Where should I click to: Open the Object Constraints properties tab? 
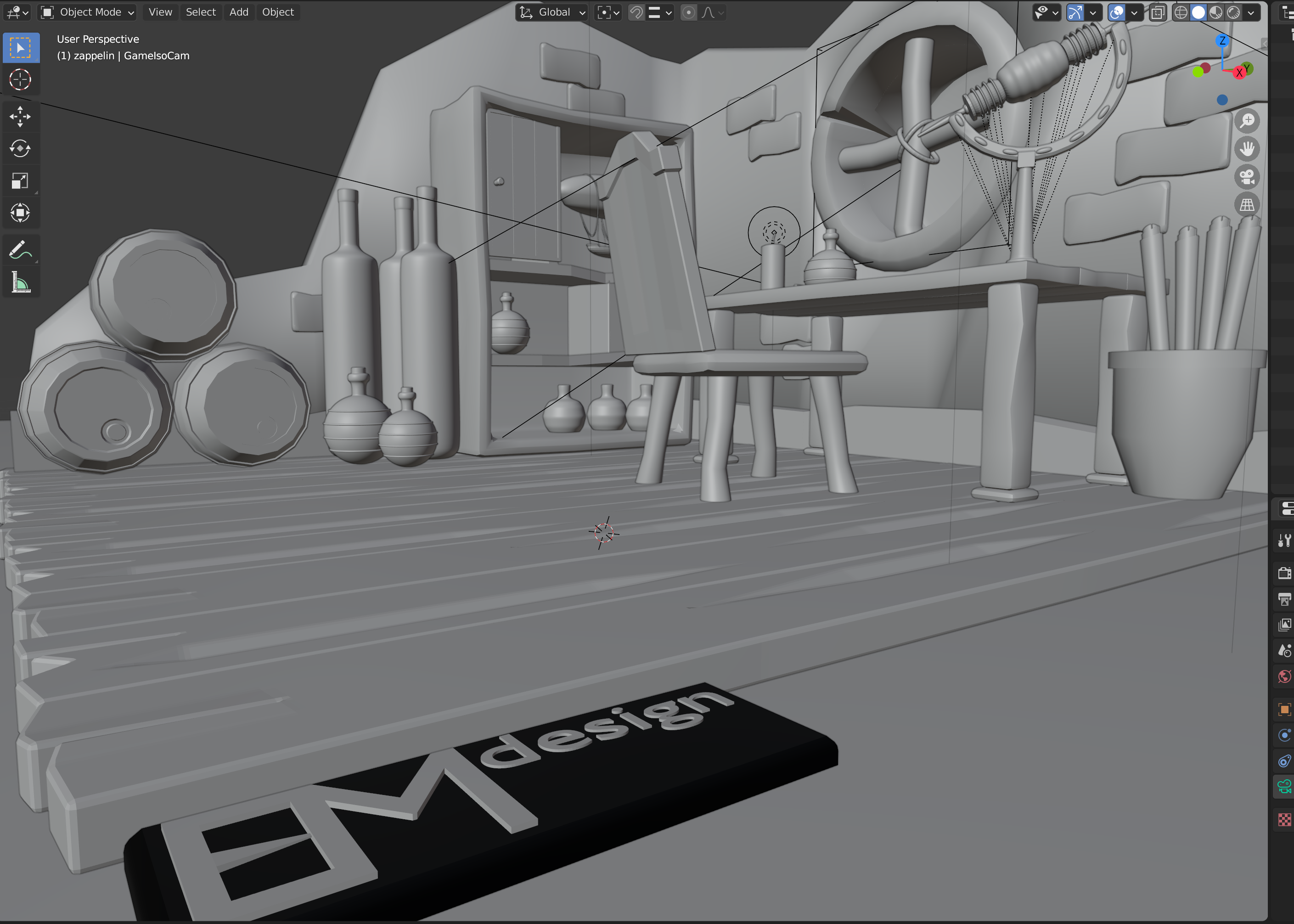coord(1284,761)
